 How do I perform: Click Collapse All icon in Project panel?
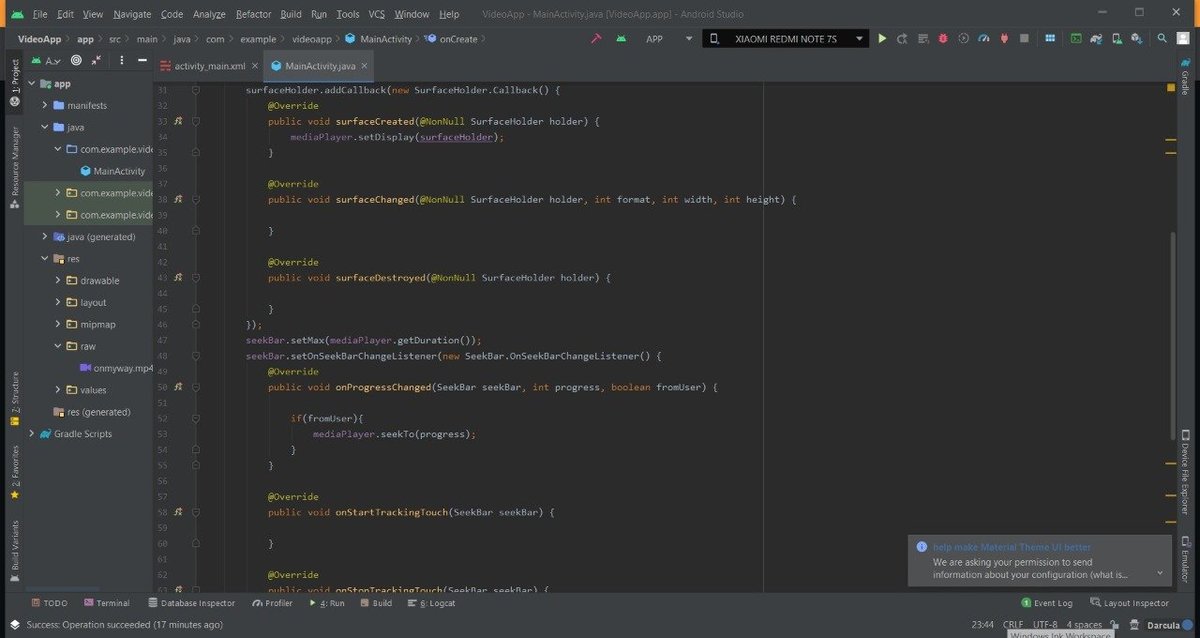[x=97, y=60]
